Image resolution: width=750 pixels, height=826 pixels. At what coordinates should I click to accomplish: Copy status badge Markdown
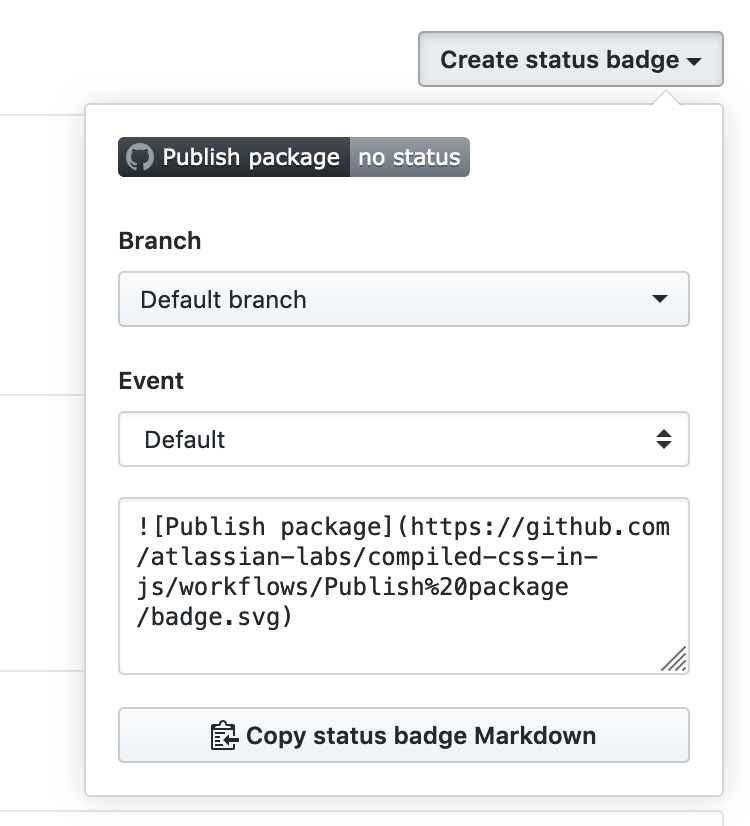[x=403, y=736]
